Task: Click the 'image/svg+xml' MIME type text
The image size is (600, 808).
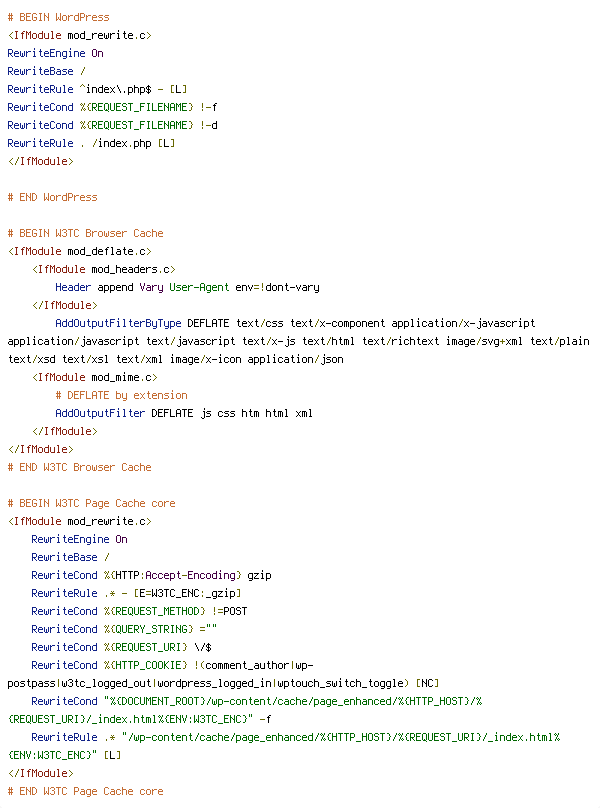Action: (484, 342)
